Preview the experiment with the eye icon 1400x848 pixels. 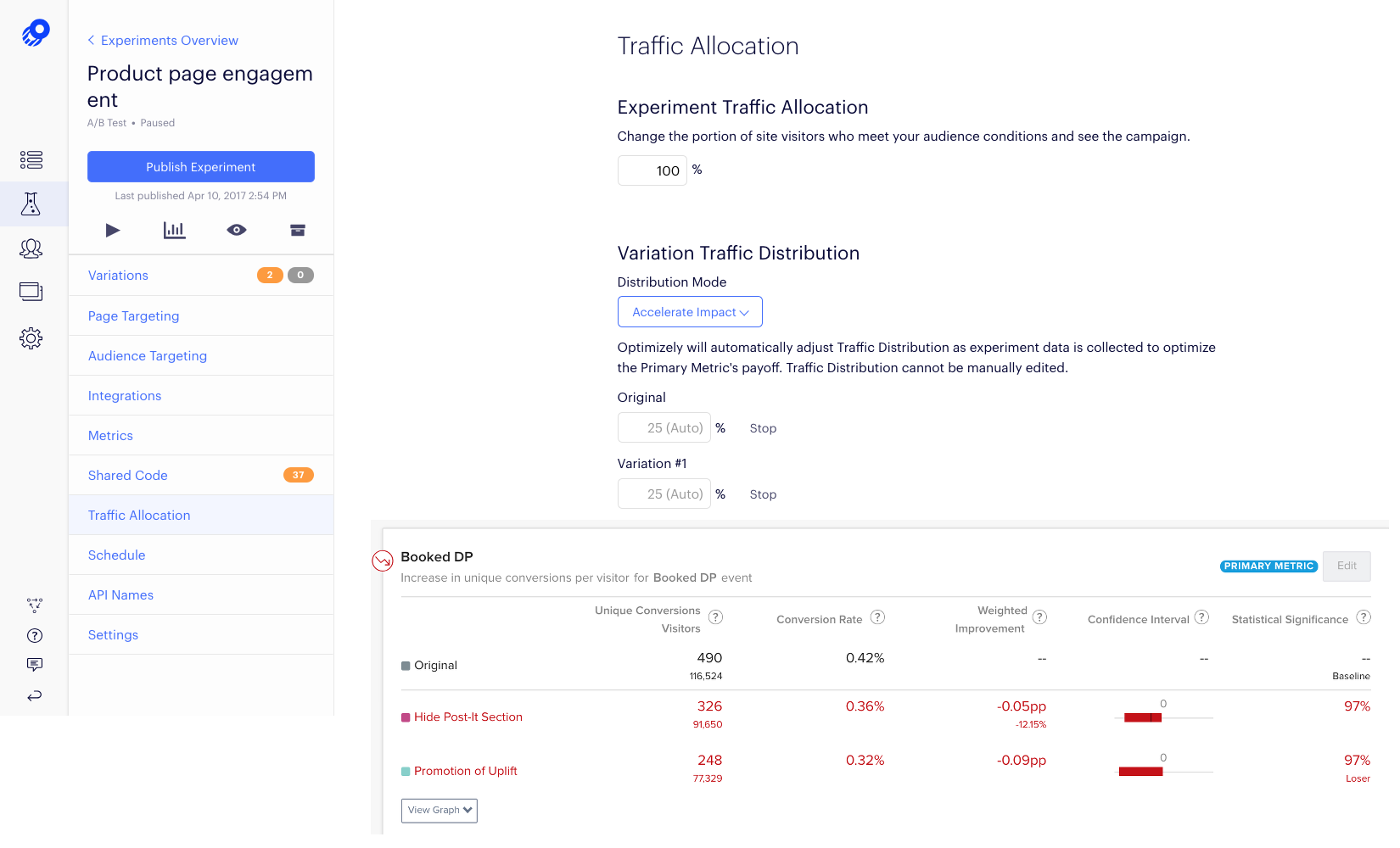click(237, 230)
